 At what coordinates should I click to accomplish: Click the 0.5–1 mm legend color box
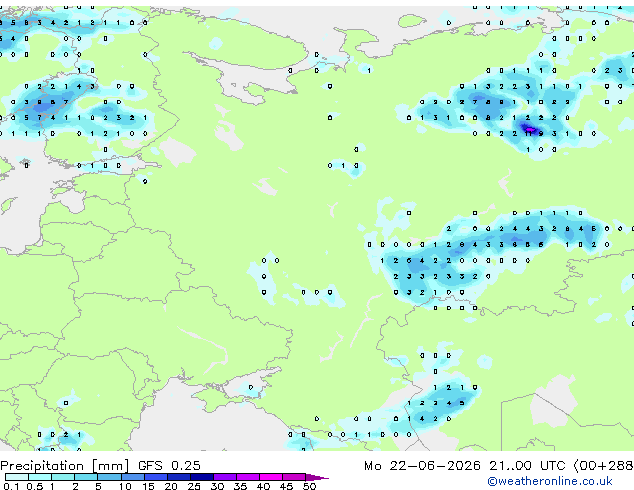click(x=40, y=477)
